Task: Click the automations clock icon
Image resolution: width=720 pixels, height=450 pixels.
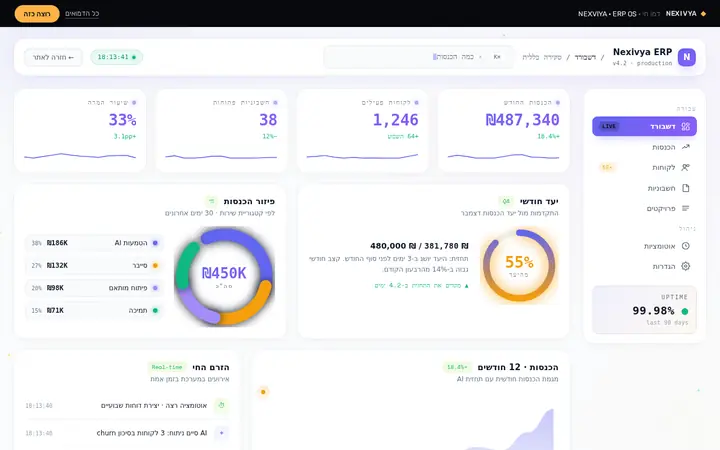Action: tap(686, 246)
